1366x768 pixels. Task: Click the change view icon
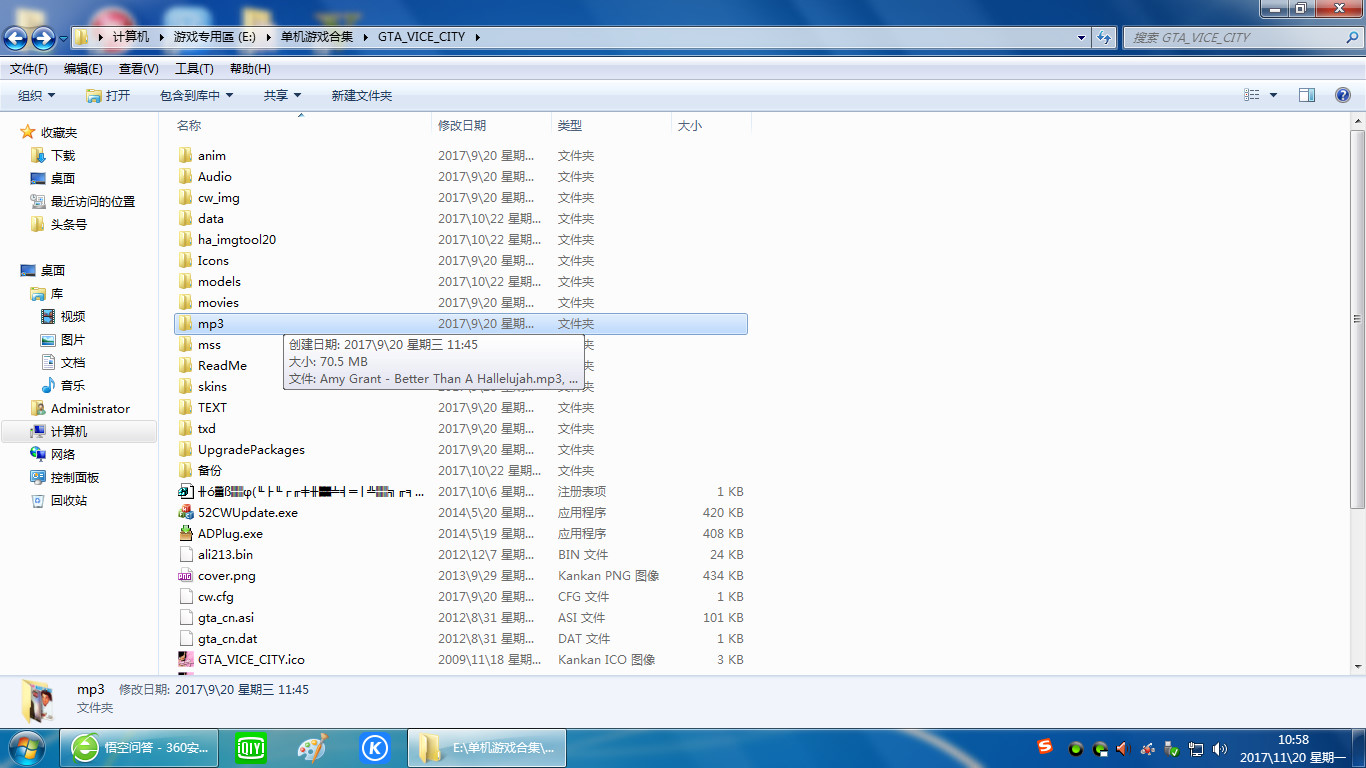[1252, 95]
